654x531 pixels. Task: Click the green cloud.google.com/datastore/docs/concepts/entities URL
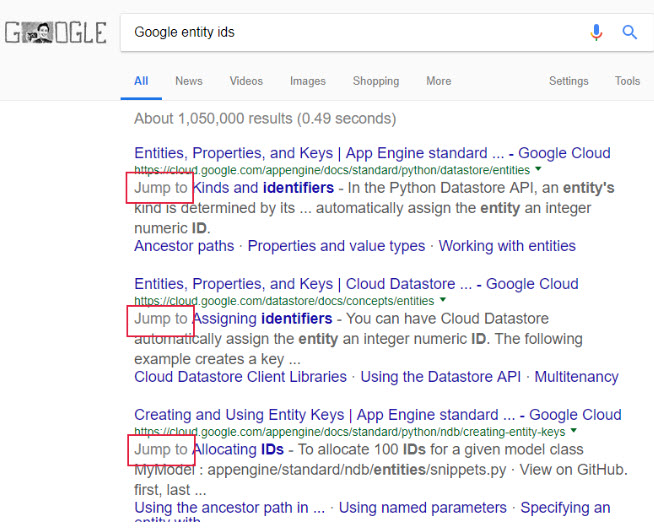[x=284, y=301]
